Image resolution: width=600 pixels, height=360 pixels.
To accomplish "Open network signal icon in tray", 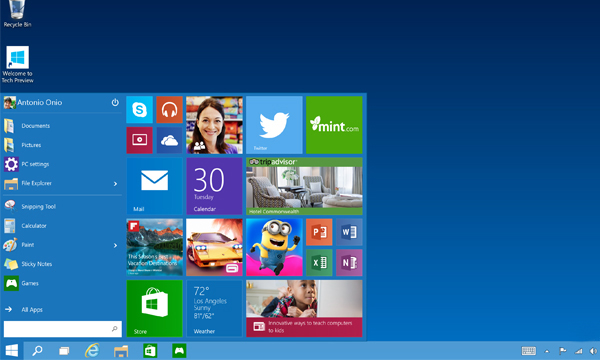I will (x=579, y=351).
